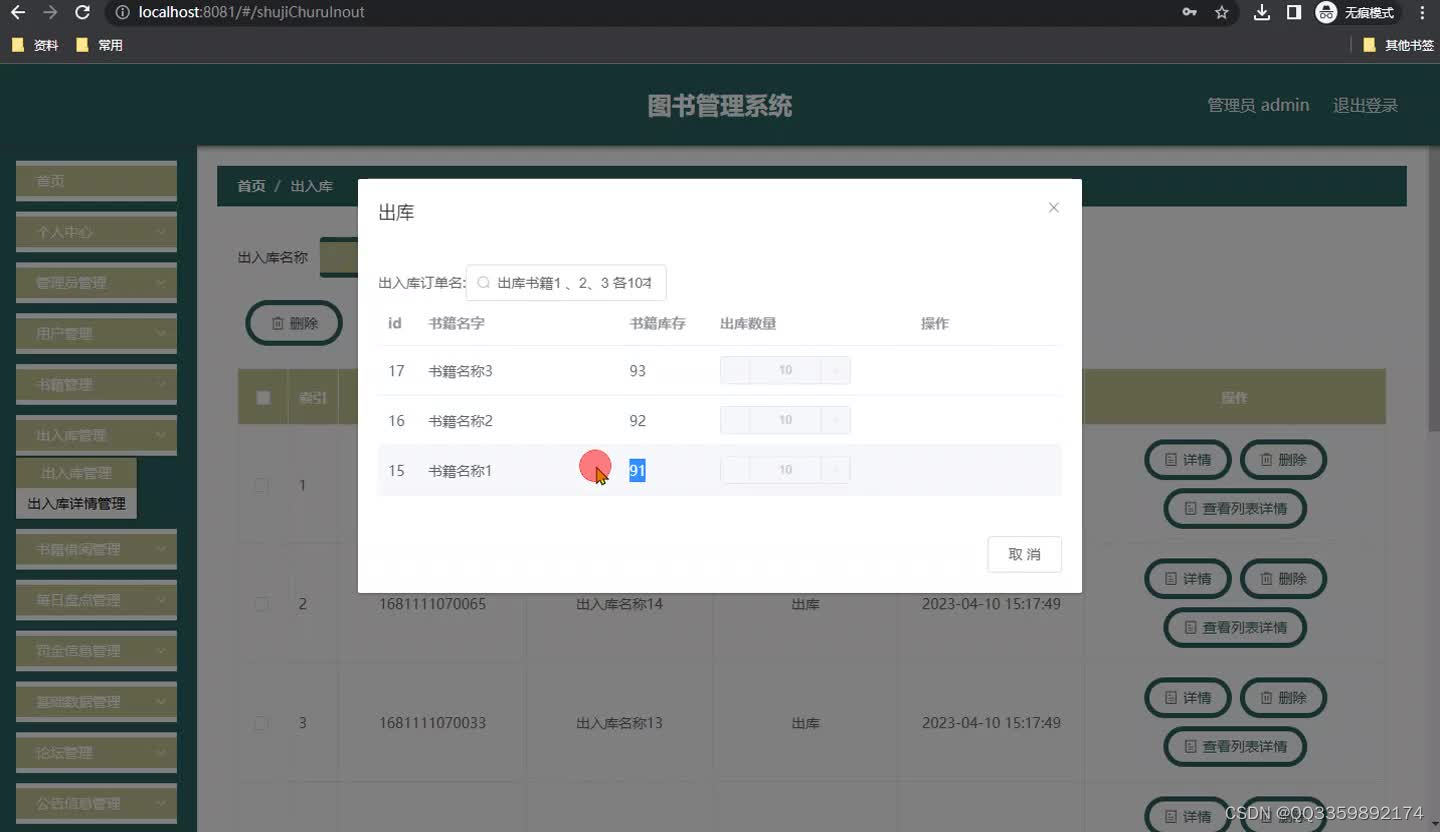Image resolution: width=1440 pixels, height=832 pixels.
Task: Decrease 出库数量 for 书籍名称1
Action: pyautogui.click(x=735, y=470)
